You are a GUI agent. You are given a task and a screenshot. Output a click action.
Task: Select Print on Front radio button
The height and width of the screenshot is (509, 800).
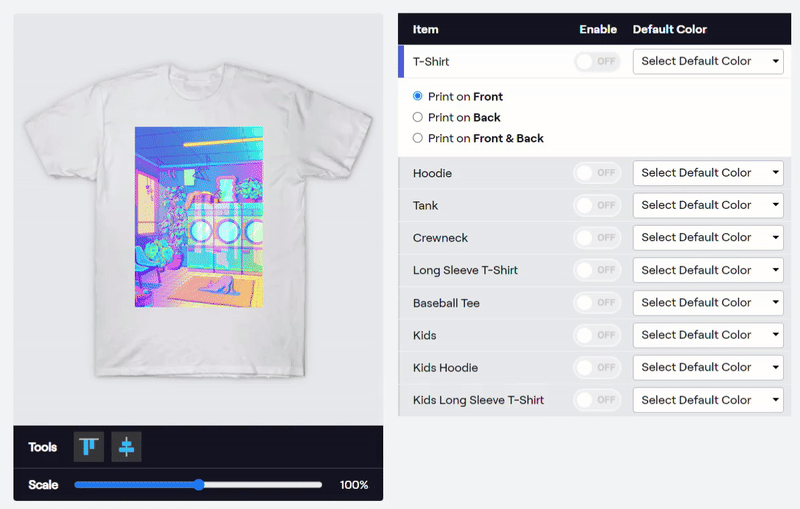417,96
